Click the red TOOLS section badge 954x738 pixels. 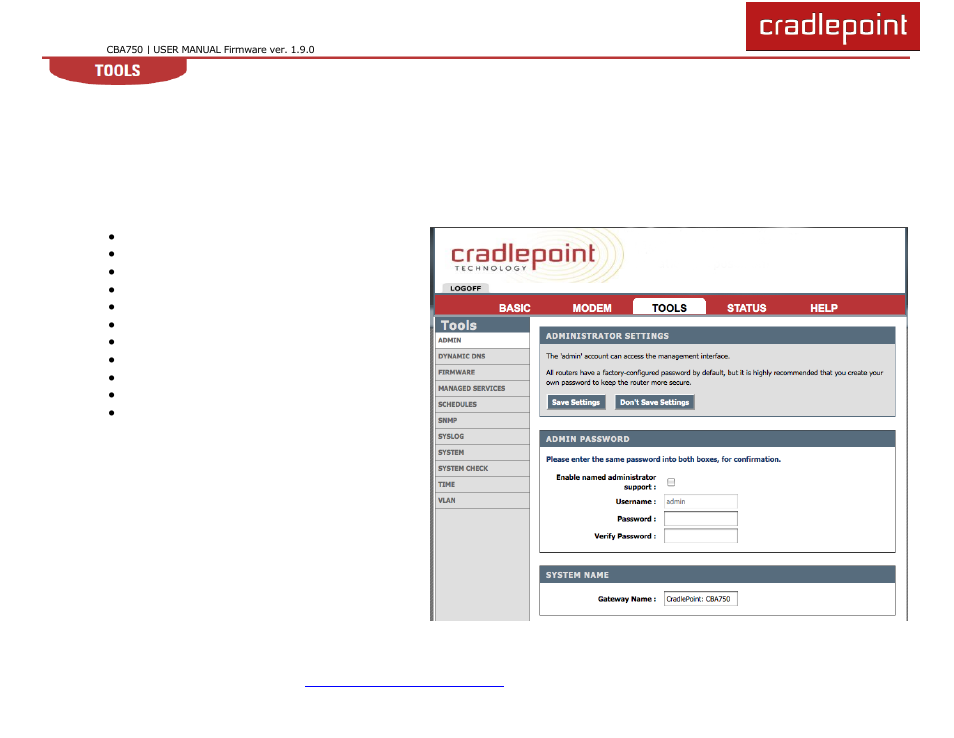(117, 71)
